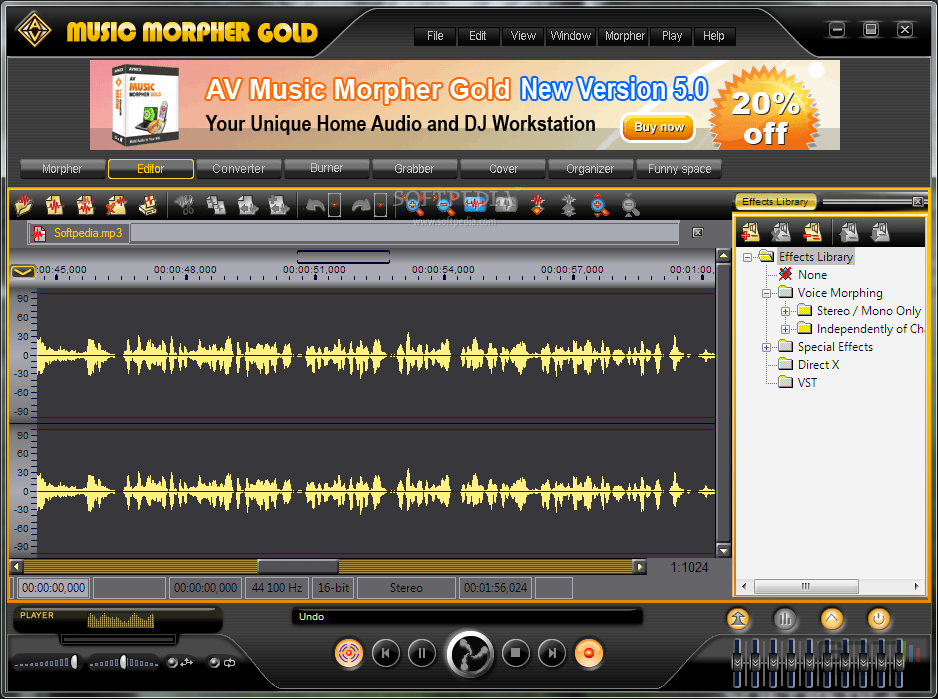Toggle repeat loop playback mode
938x699 pixels.
[x=222, y=662]
